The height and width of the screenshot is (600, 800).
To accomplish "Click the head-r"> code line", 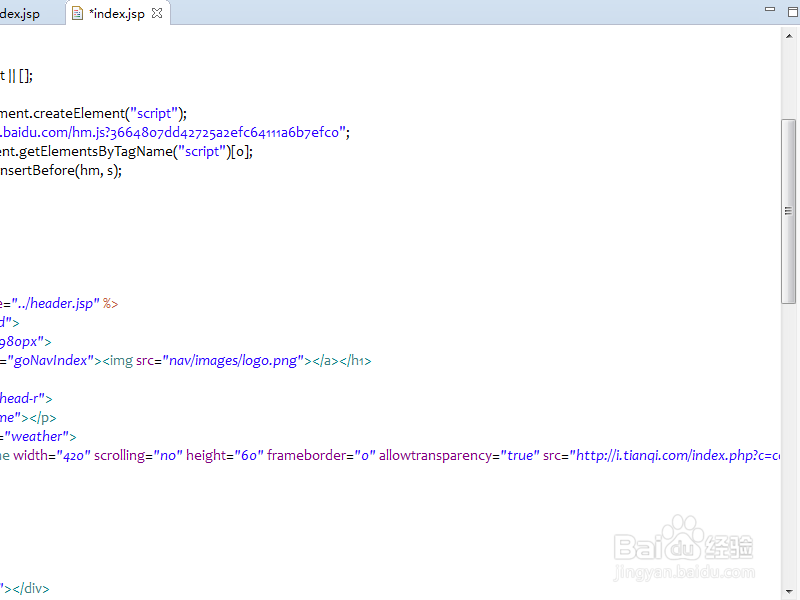I will 26,398.
